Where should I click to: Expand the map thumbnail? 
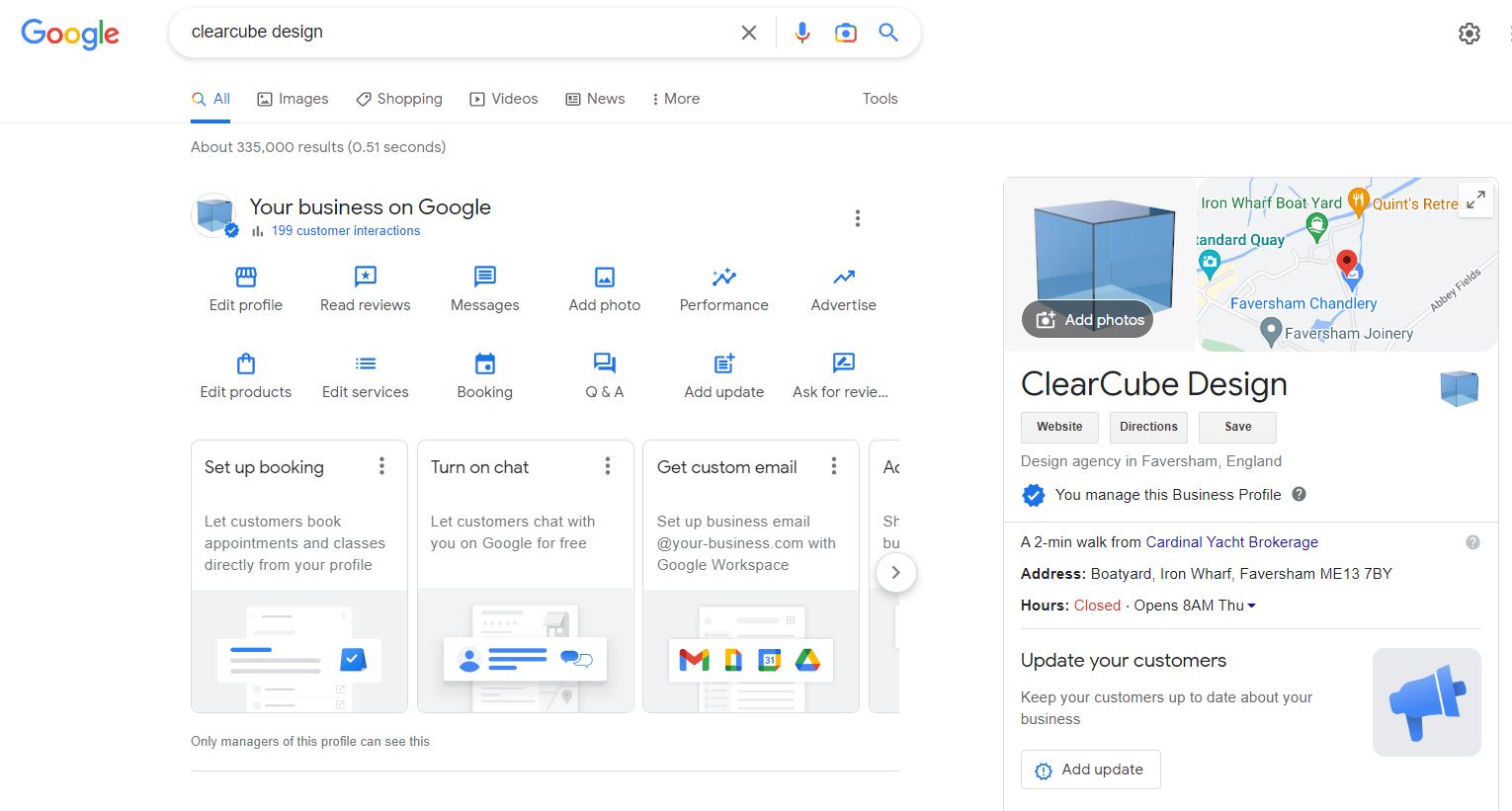[1475, 200]
